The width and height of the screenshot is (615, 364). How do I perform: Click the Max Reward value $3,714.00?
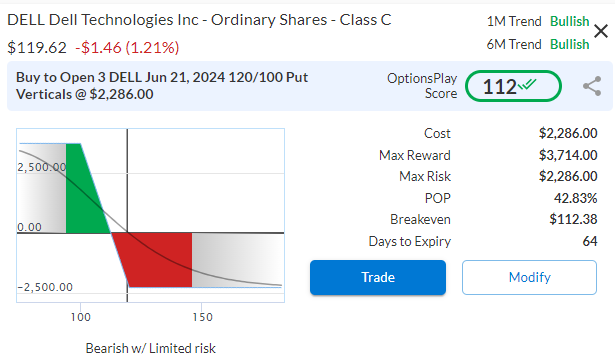[568, 155]
